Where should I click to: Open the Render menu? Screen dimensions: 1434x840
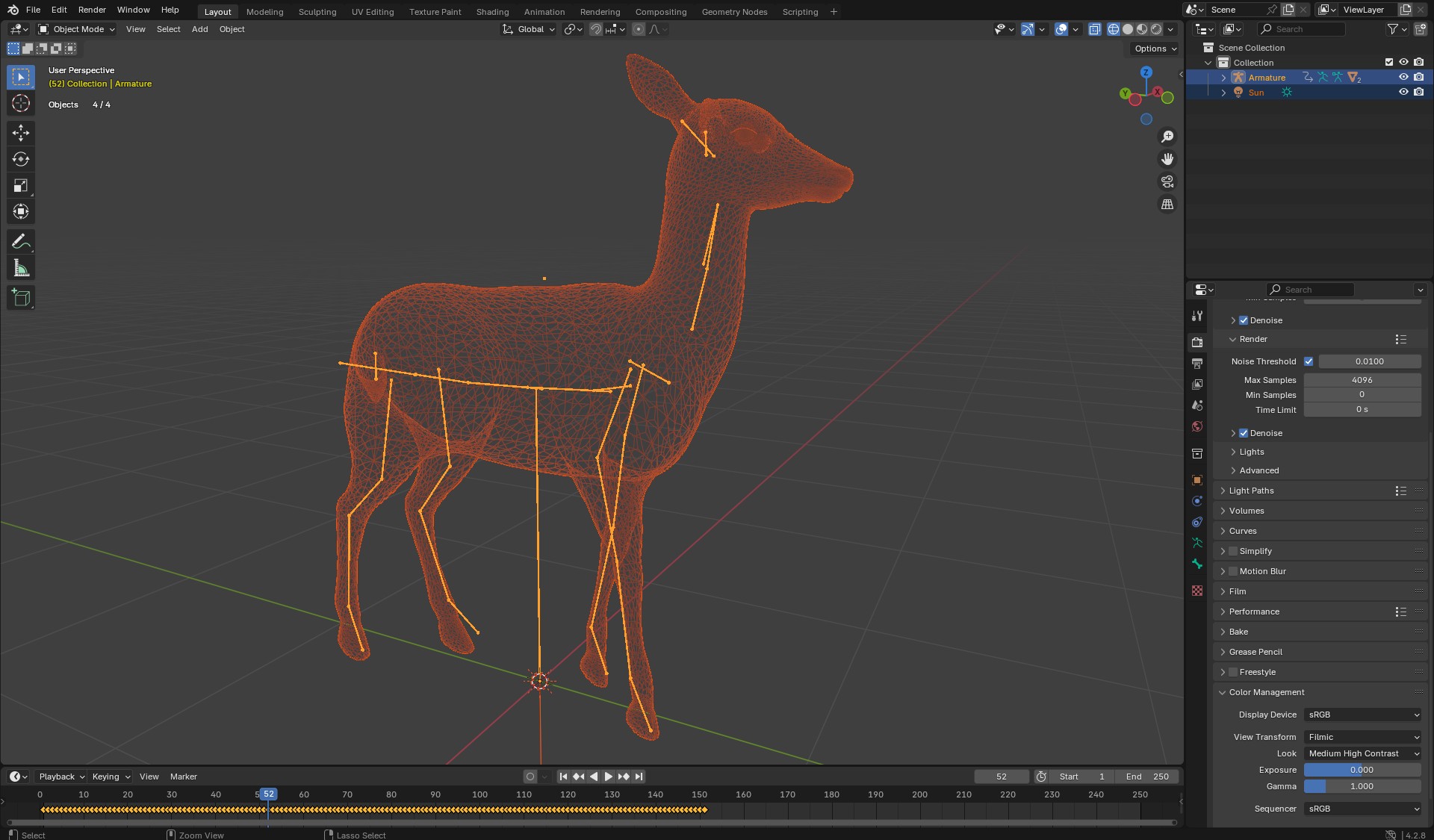point(92,10)
